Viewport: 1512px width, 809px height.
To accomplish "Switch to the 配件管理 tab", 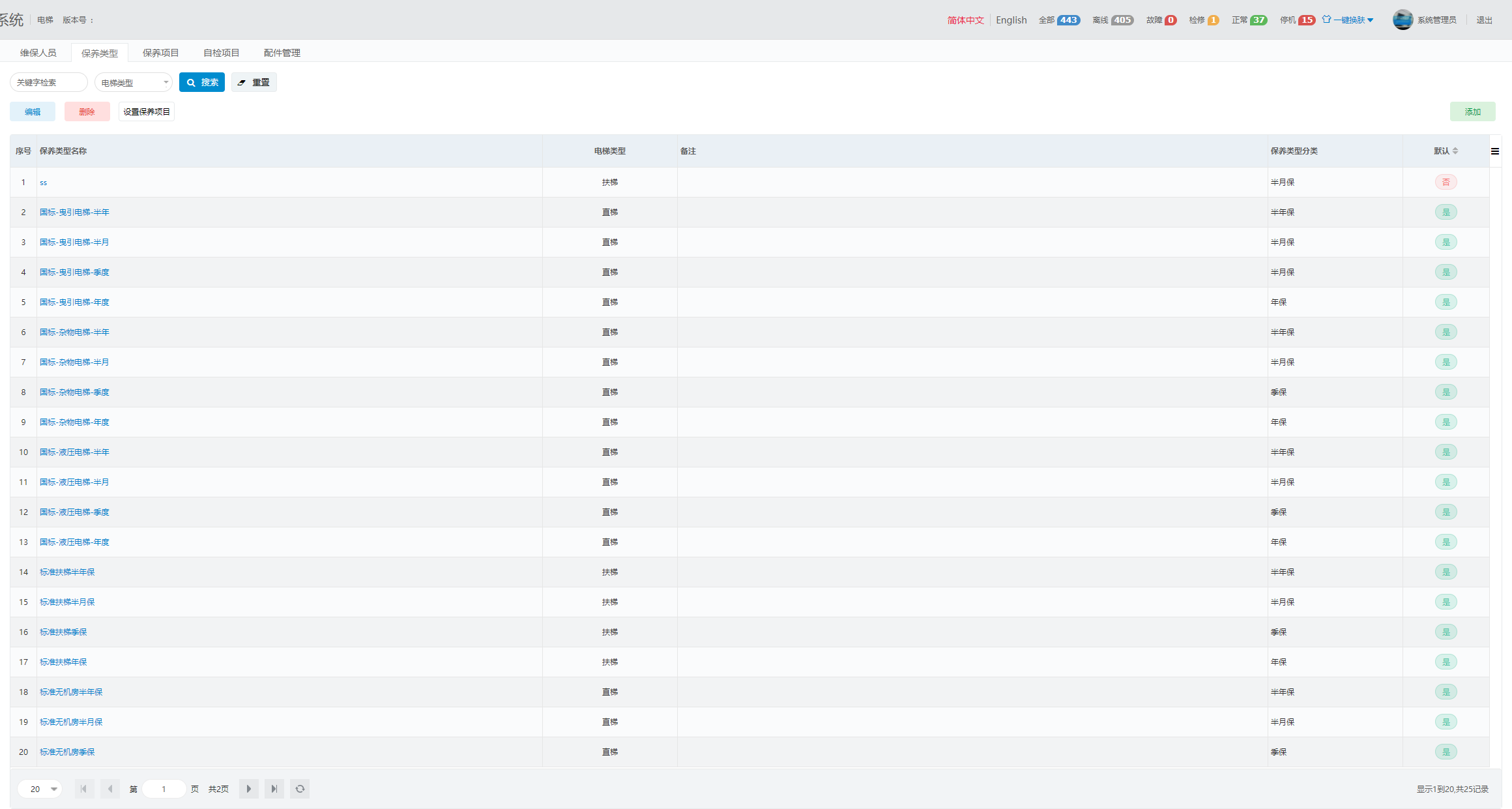I will [282, 53].
